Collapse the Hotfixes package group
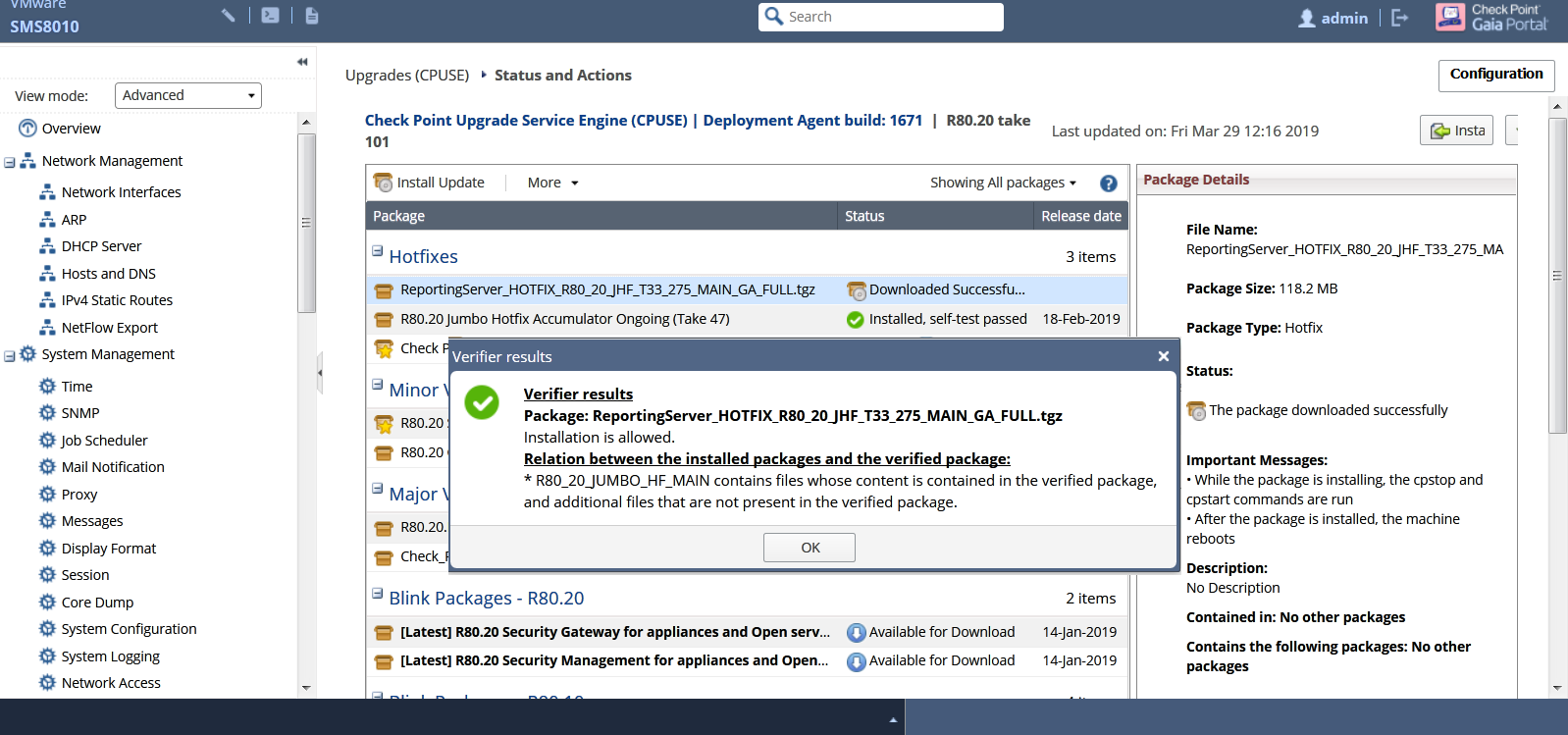This screenshot has height=735, width=1568. point(377,251)
